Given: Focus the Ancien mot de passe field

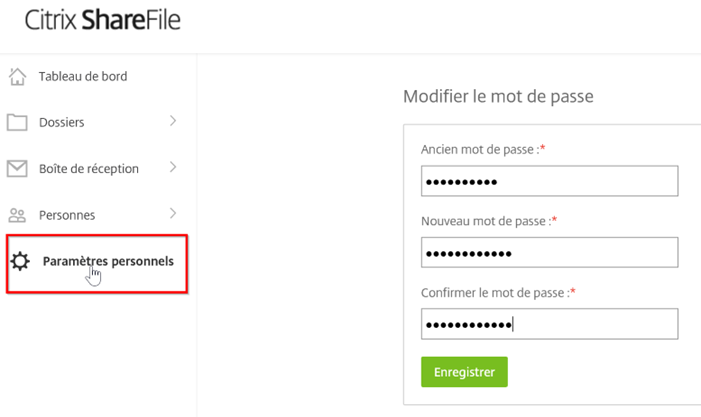Looking at the screenshot, I should (549, 181).
